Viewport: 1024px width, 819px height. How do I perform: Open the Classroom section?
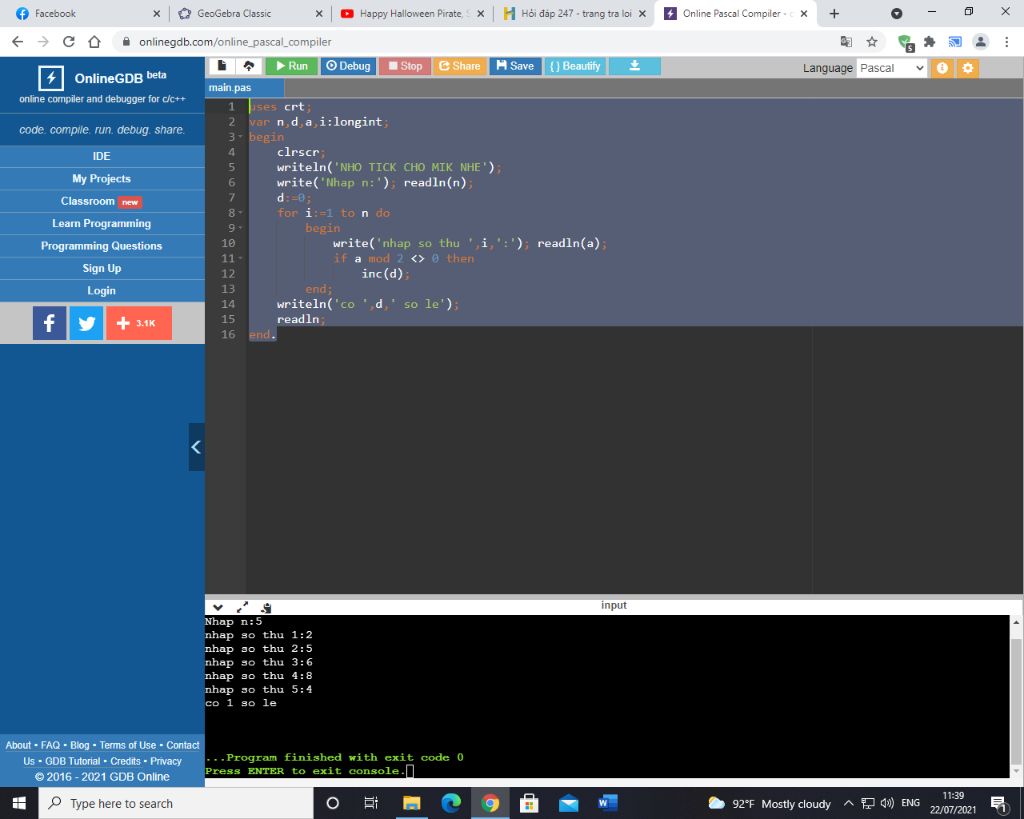(102, 201)
